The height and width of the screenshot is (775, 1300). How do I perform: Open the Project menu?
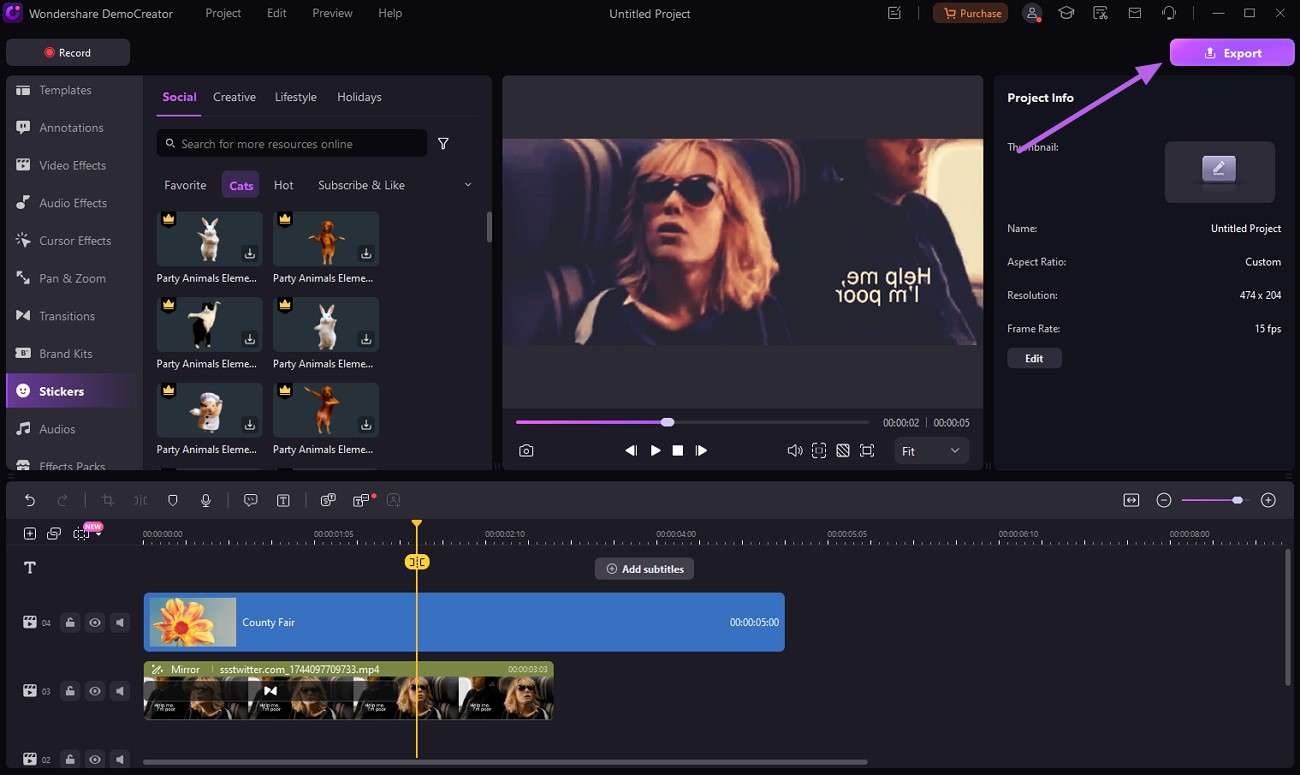pyautogui.click(x=223, y=13)
